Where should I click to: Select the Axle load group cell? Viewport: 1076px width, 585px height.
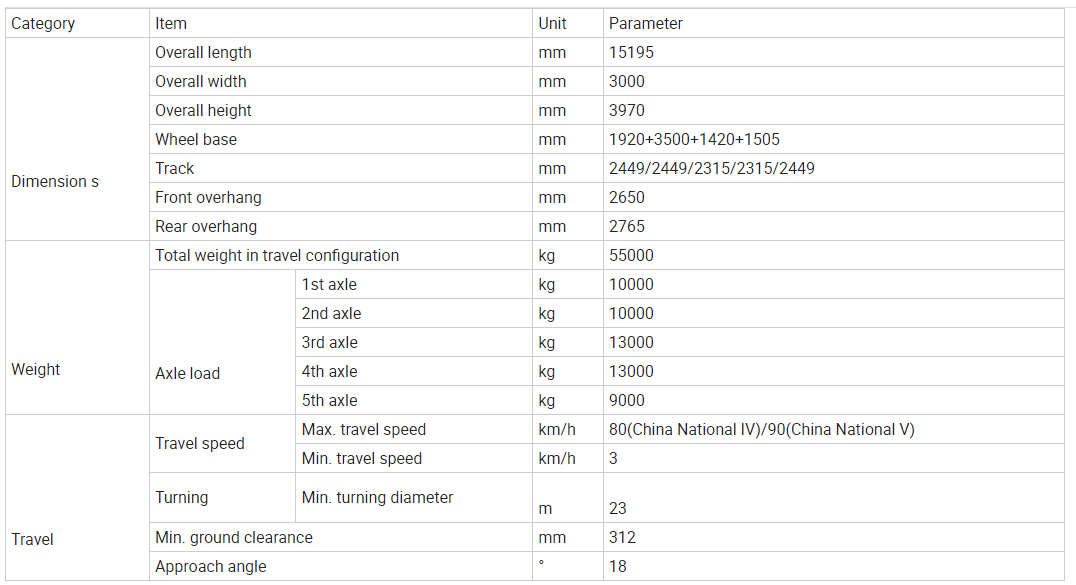[188, 373]
